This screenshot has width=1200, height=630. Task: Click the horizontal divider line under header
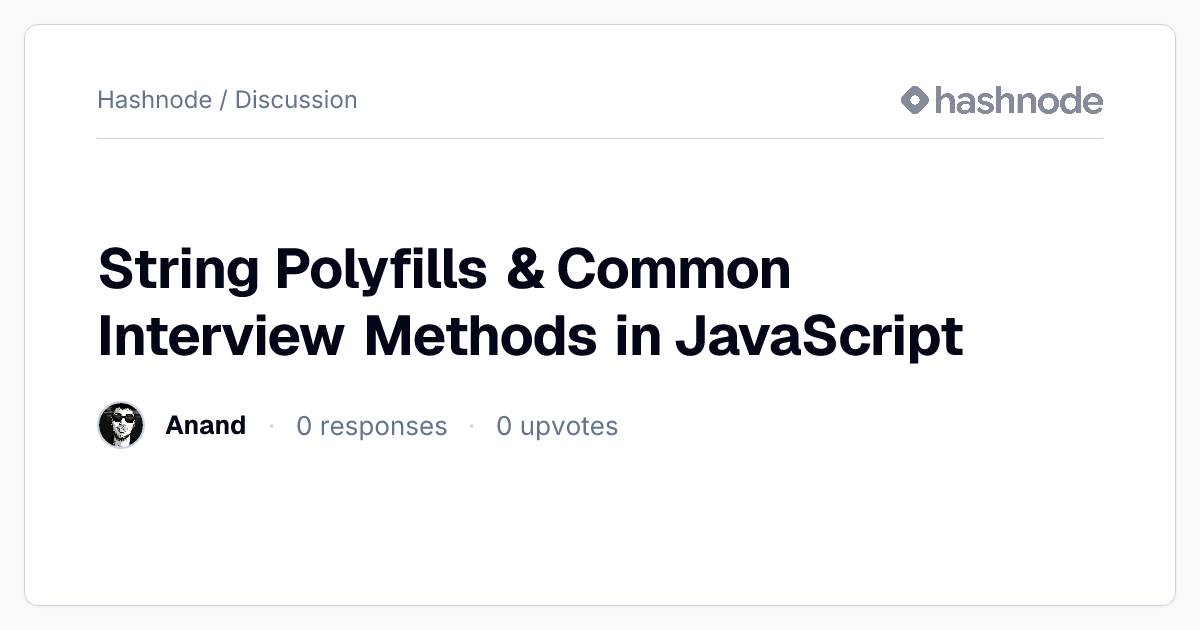point(600,138)
